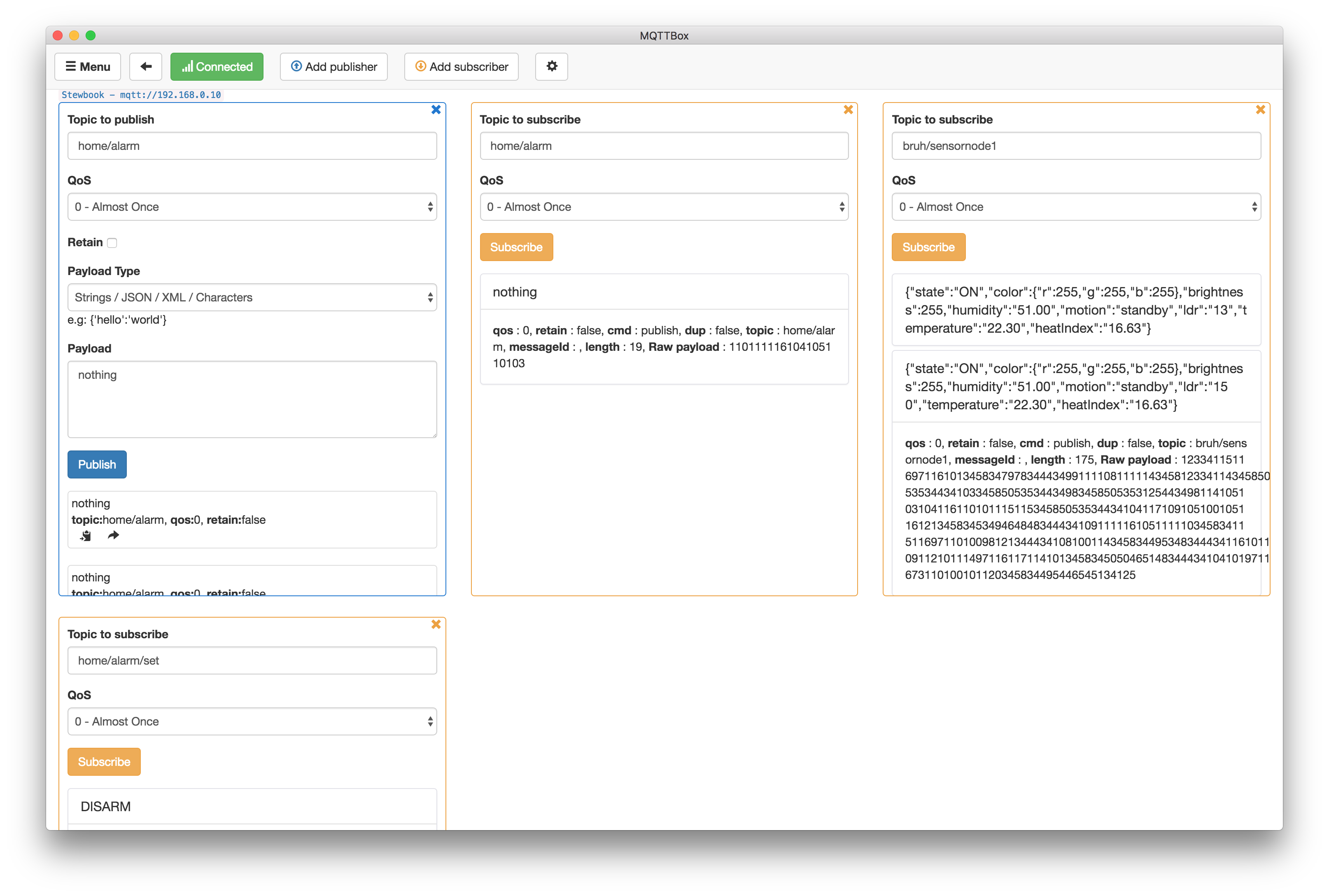The image size is (1329, 896).
Task: Click the Stewbook mqtt connection link
Action: coord(141,95)
